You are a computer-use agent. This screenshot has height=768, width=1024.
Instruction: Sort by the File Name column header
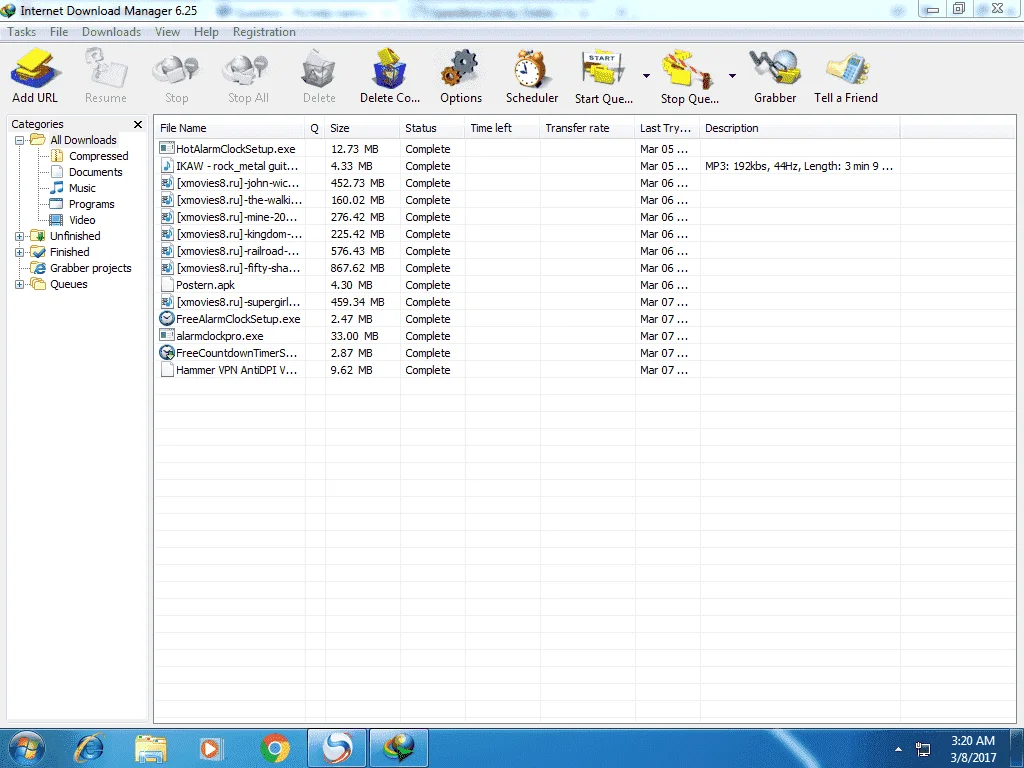230,128
